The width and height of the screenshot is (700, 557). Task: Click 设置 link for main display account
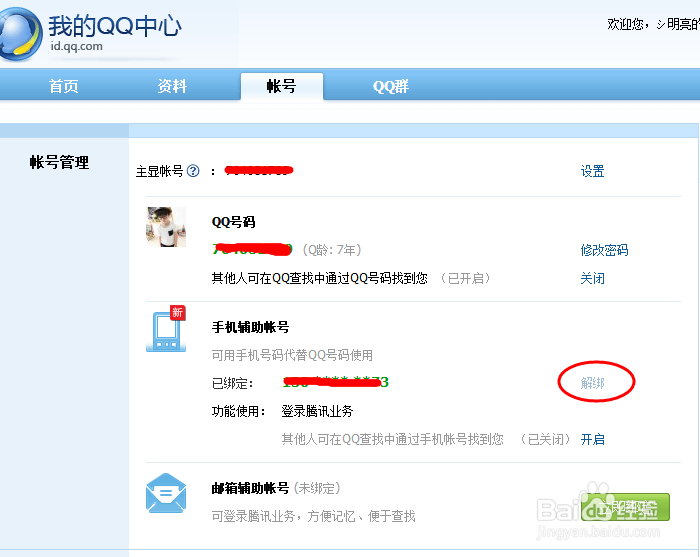pos(592,171)
